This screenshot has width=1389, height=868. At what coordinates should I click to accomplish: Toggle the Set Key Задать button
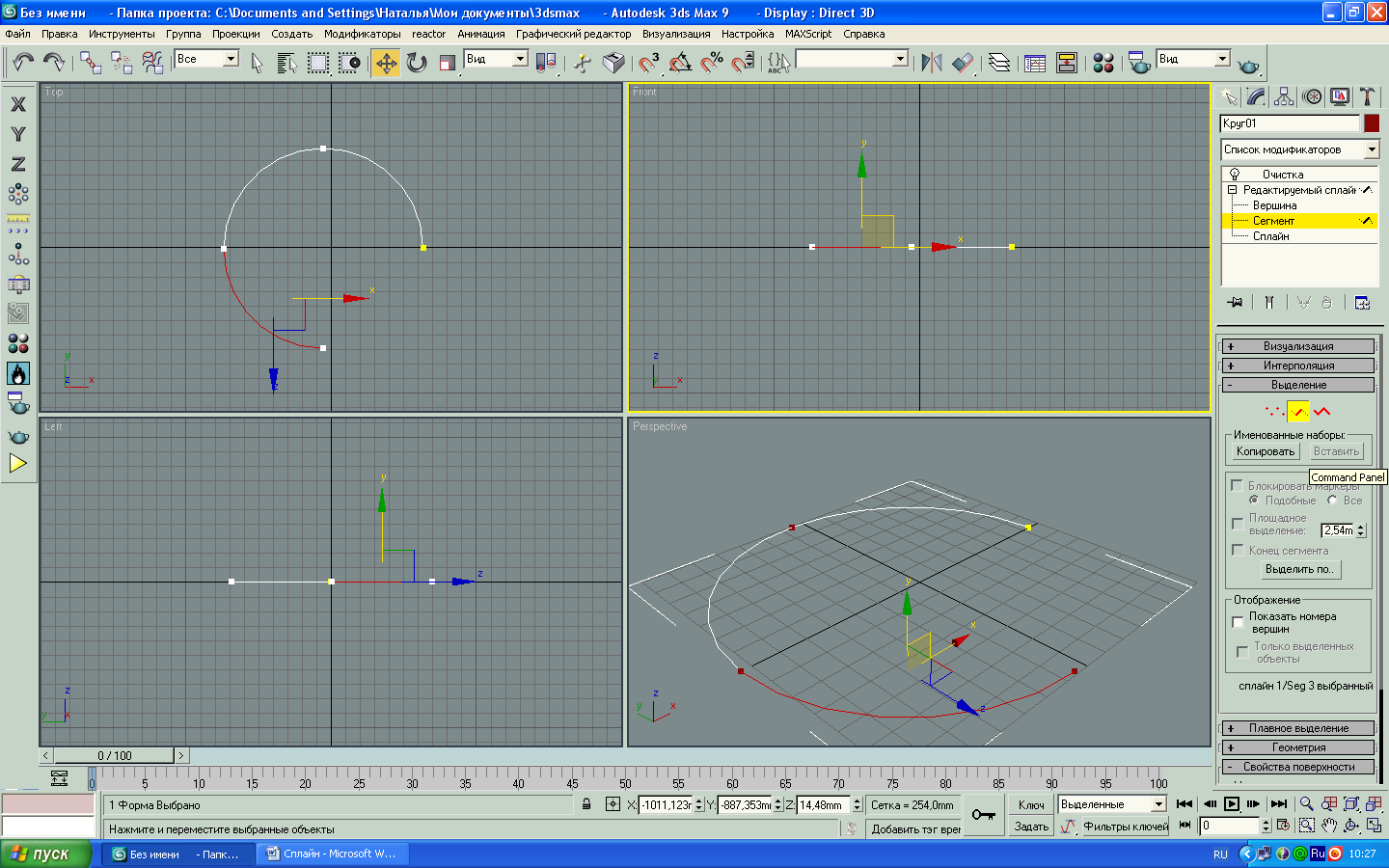pos(1031,827)
